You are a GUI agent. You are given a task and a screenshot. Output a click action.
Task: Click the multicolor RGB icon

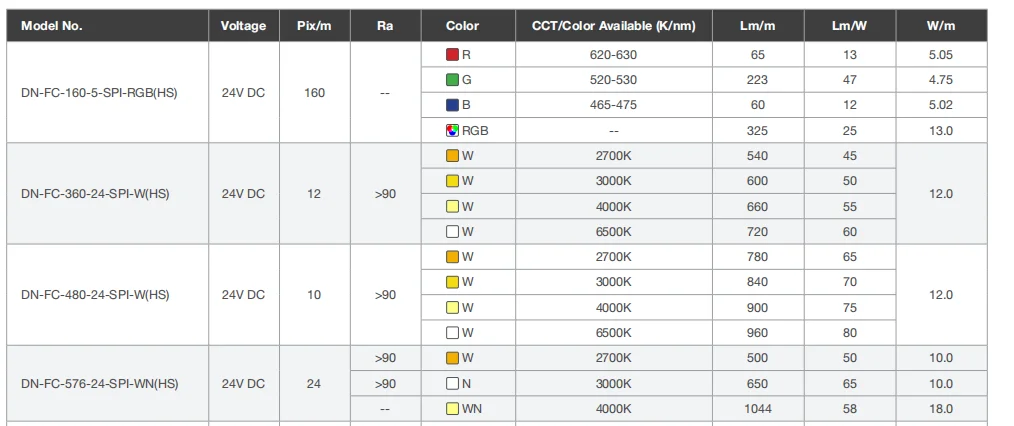(452, 130)
